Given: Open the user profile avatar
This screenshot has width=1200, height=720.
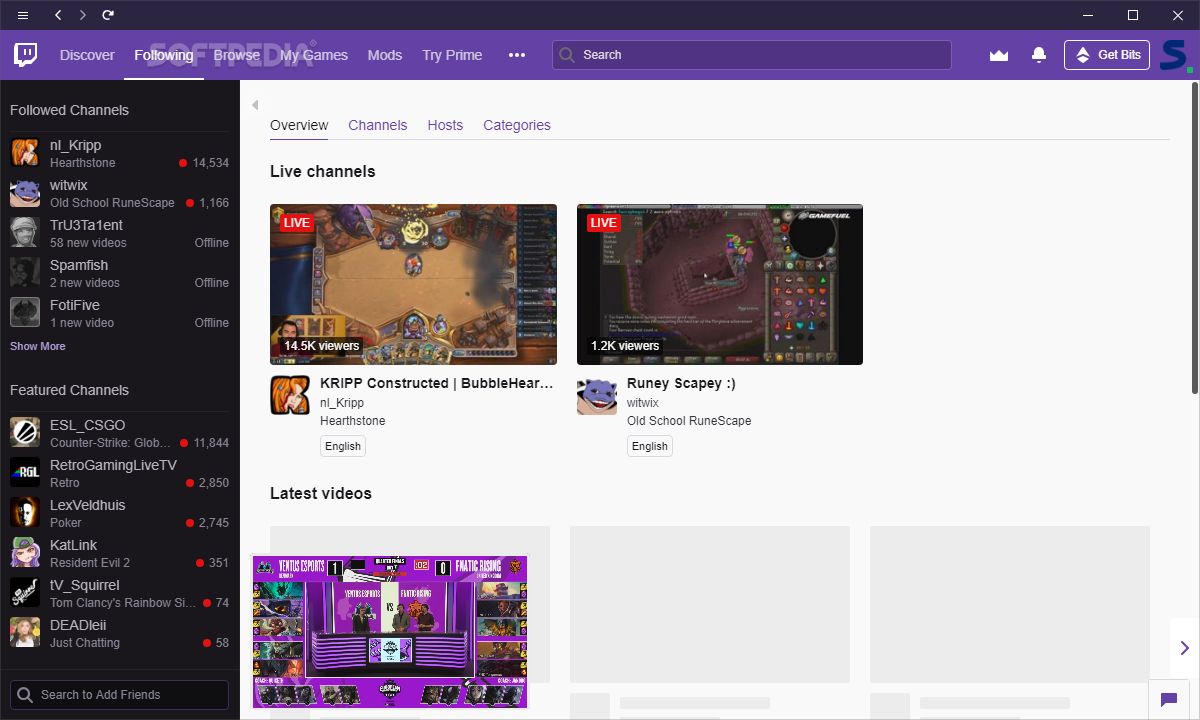Looking at the screenshot, I should pyautogui.click(x=1175, y=55).
